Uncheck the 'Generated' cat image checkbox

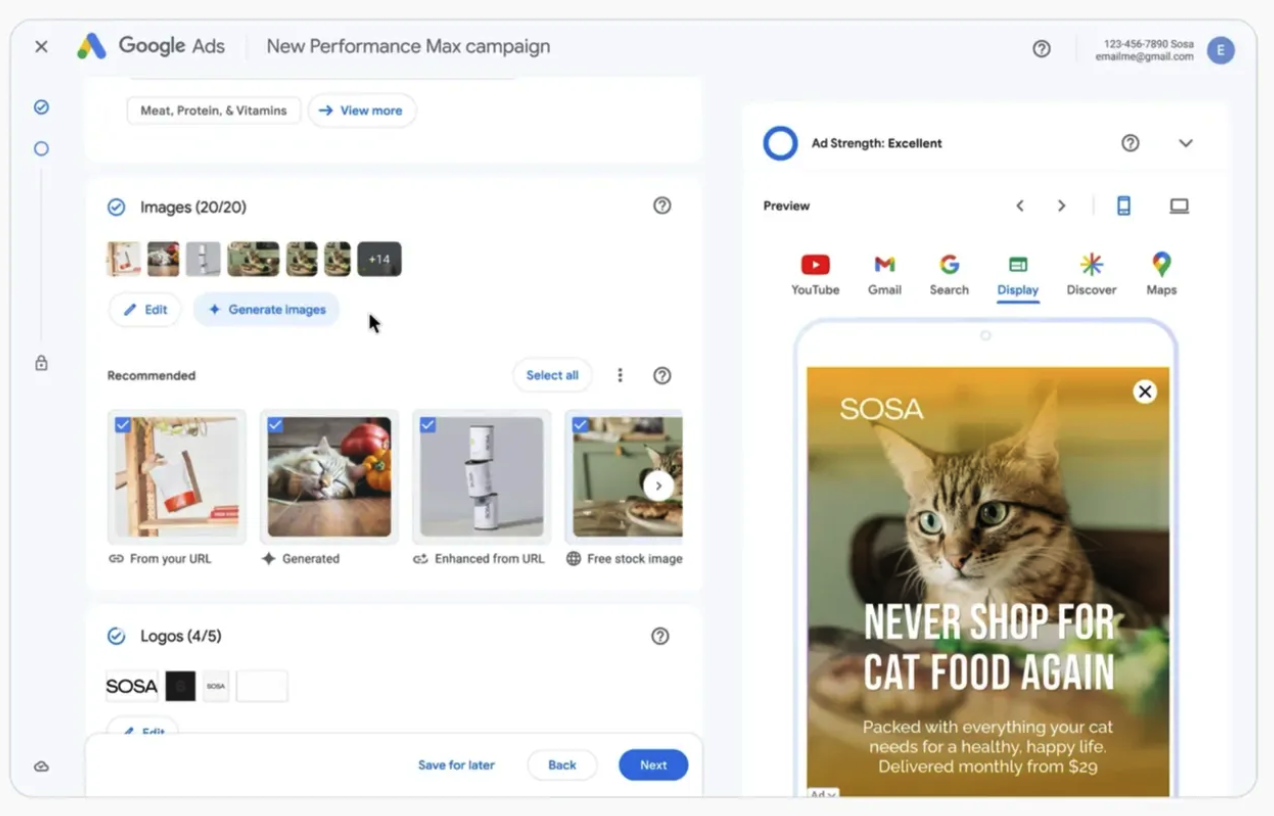275,425
